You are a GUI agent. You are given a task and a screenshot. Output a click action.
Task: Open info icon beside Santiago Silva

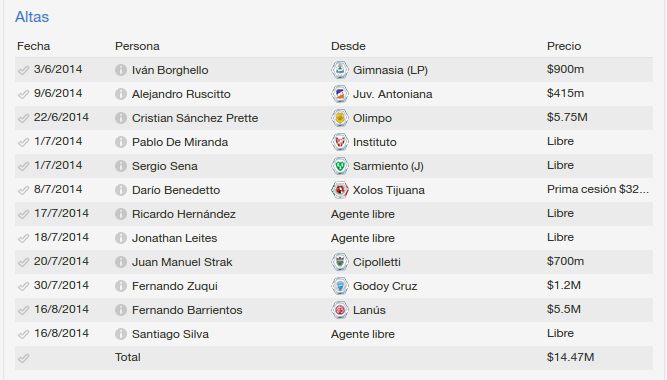click(x=121, y=334)
